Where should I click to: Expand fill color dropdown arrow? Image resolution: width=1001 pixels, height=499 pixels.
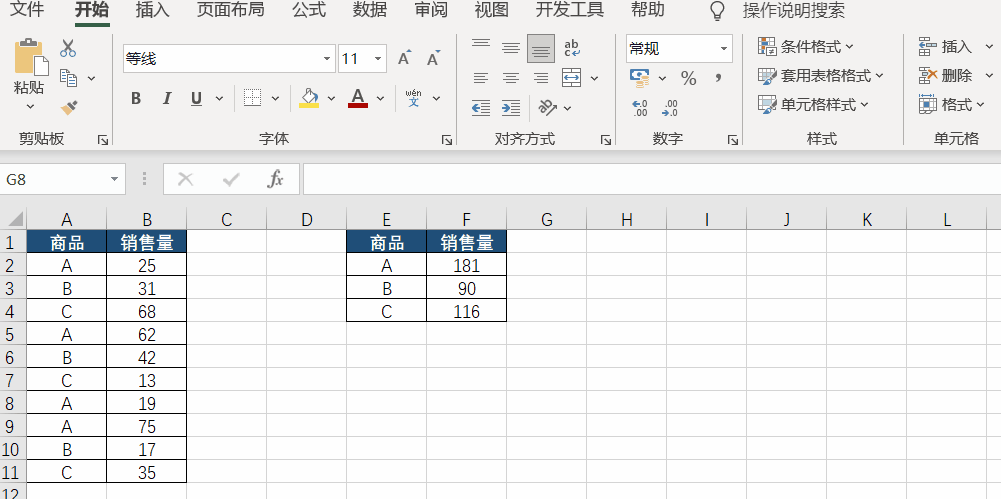pos(331,98)
